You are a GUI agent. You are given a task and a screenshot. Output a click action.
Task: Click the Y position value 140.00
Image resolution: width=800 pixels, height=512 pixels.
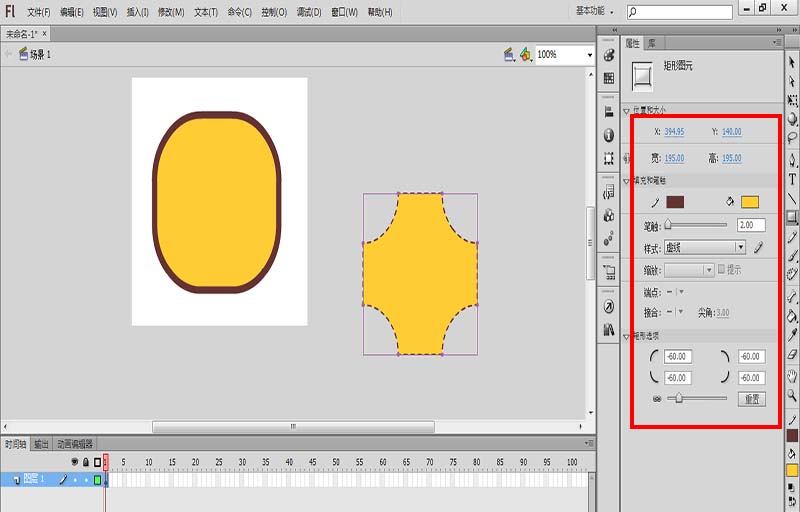(x=732, y=132)
